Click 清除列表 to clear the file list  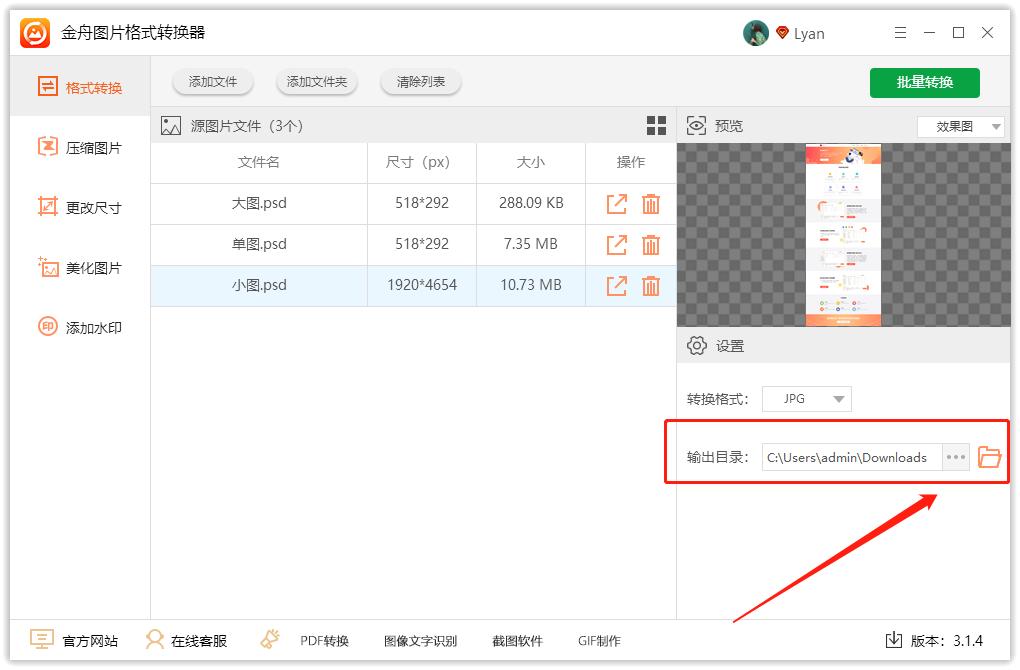tap(420, 82)
